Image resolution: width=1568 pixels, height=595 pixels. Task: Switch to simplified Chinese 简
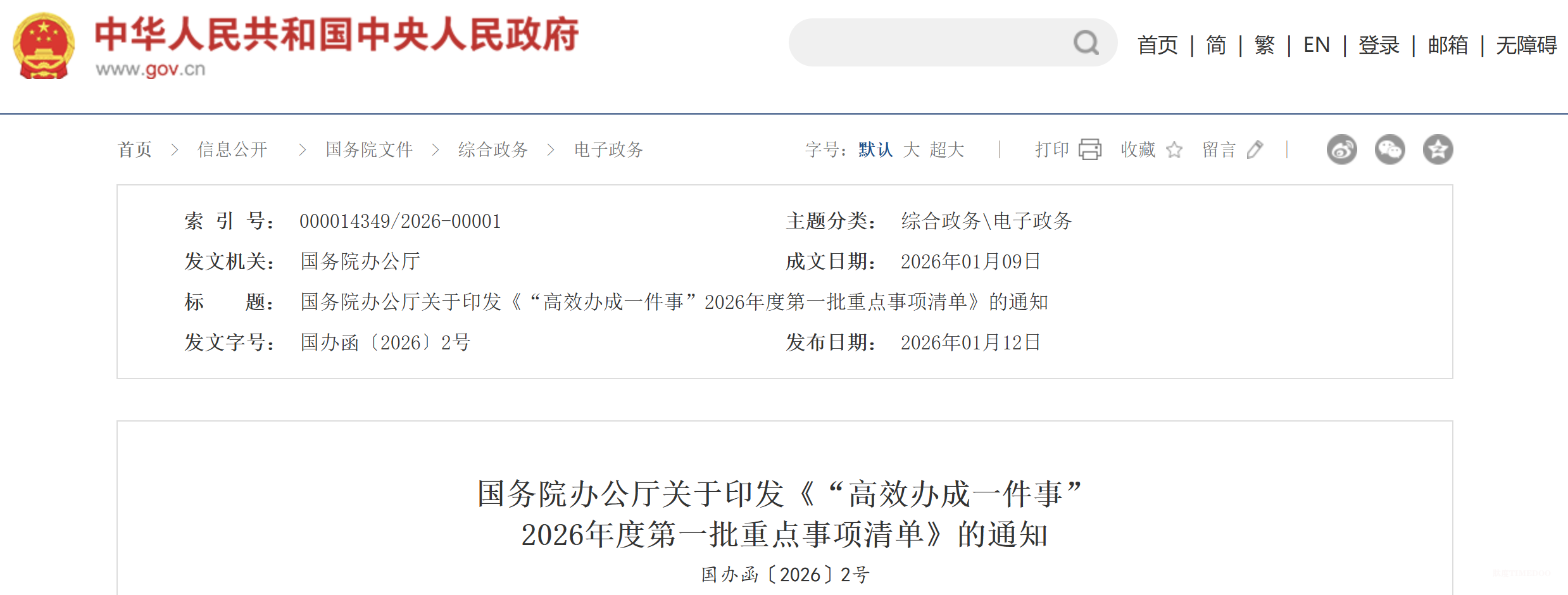[1216, 45]
